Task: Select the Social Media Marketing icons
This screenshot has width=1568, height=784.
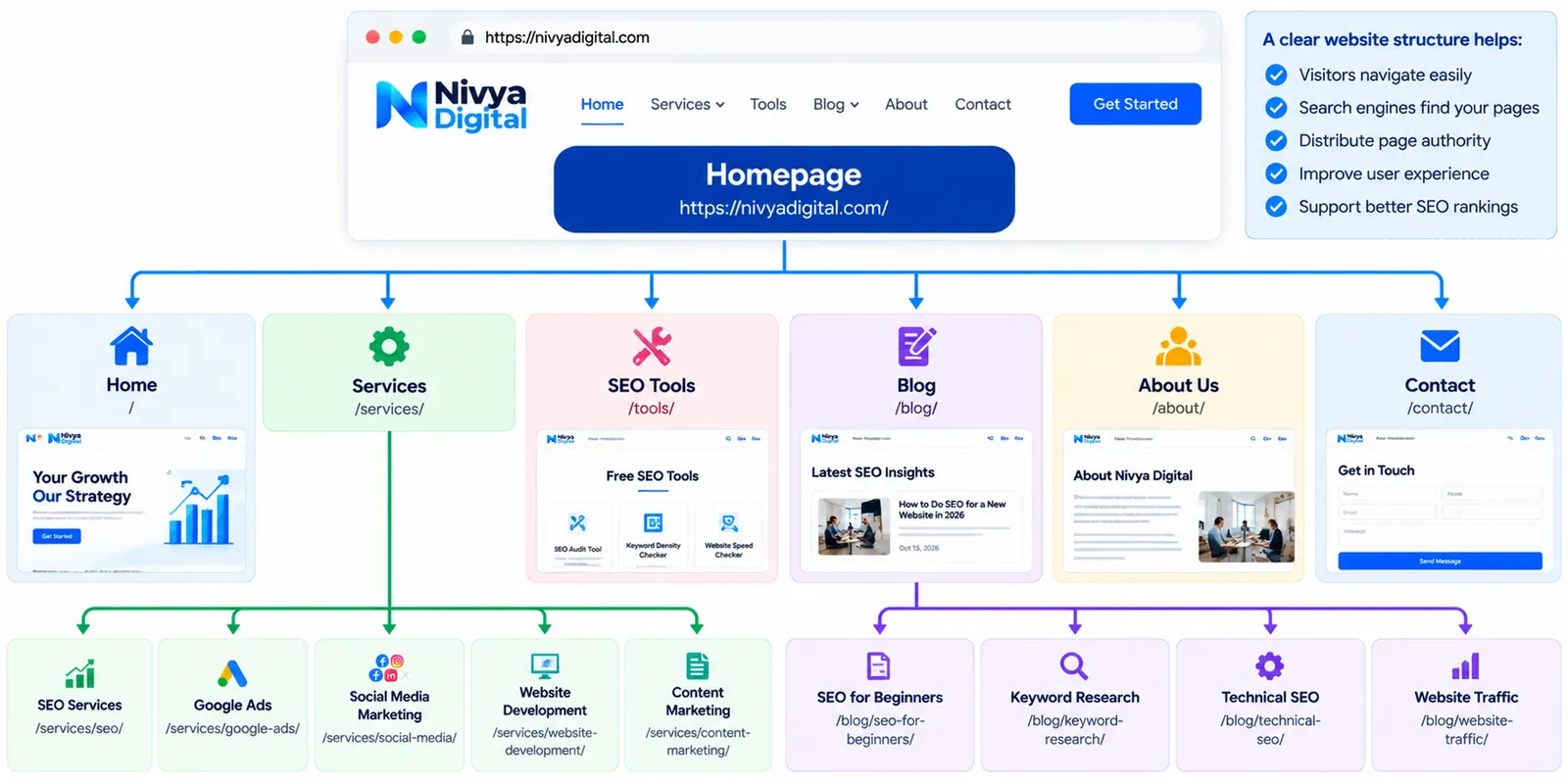Action: click(x=389, y=668)
